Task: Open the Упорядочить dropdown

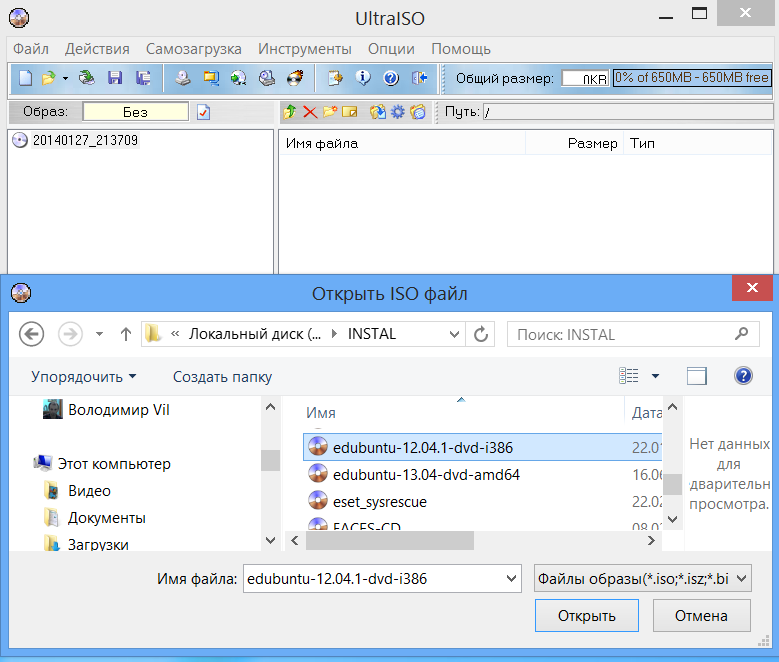Action: coord(83,377)
